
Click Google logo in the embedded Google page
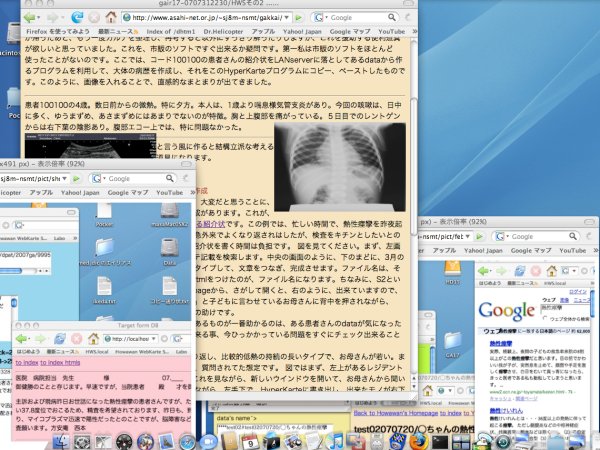(x=506, y=310)
